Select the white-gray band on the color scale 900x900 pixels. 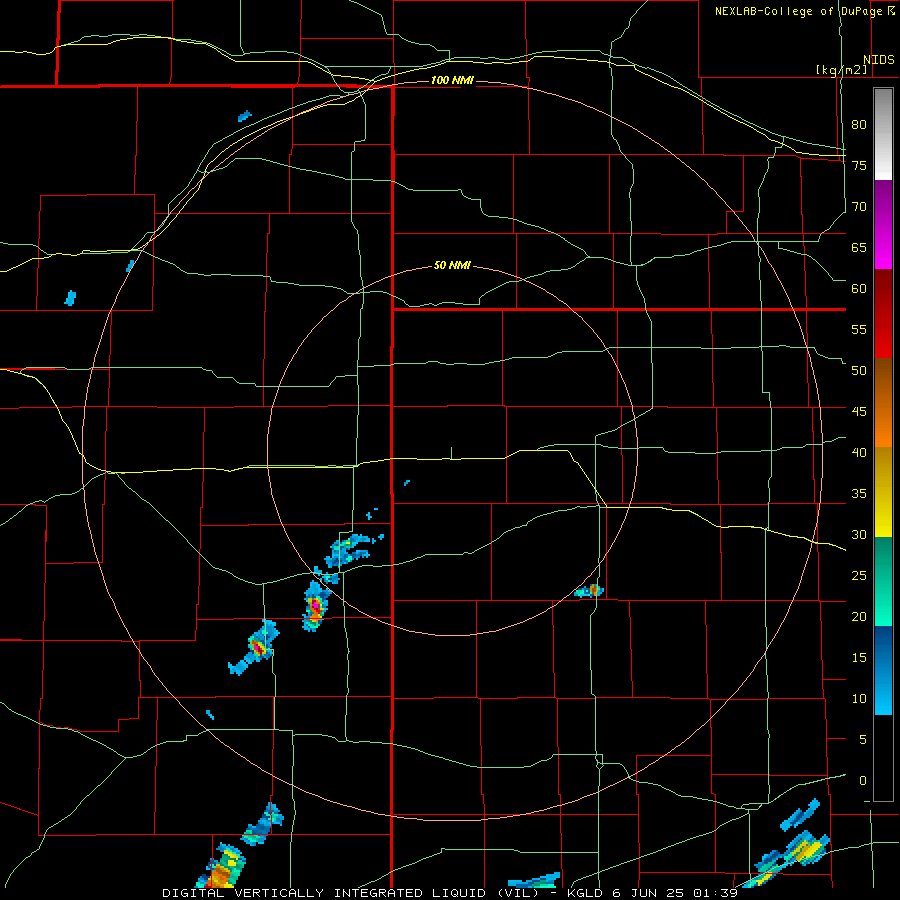(x=883, y=134)
